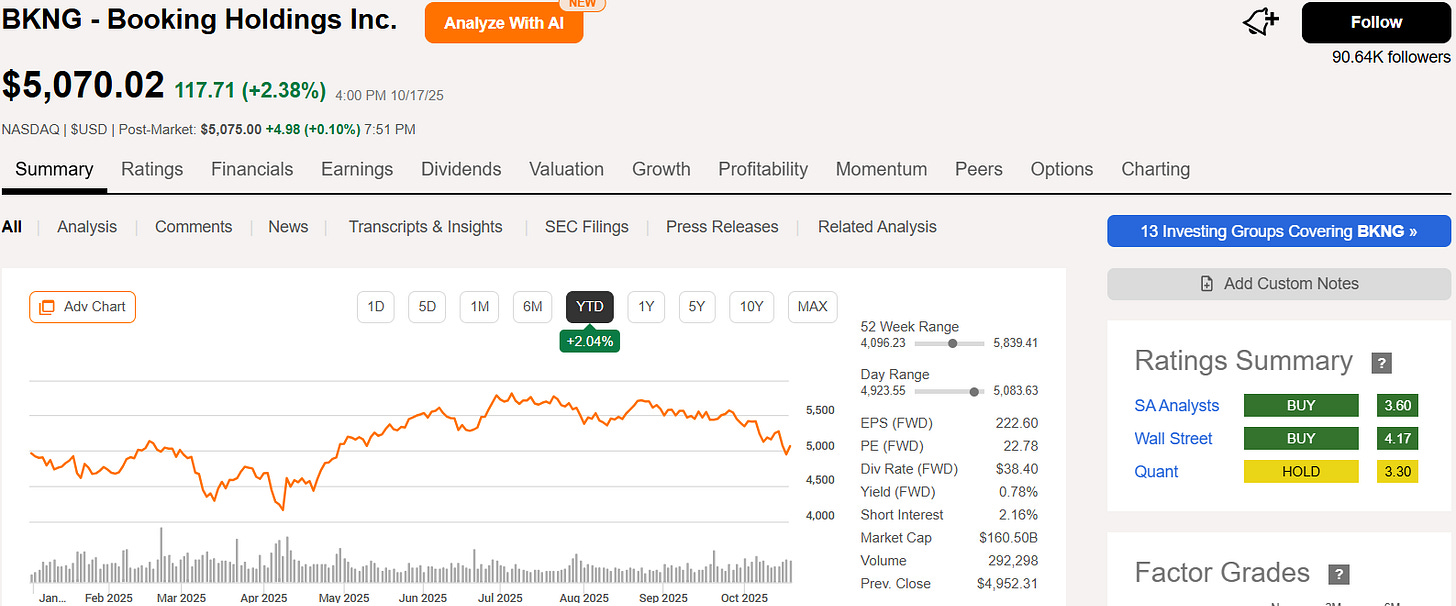Open Quant rating link
This screenshot has width=1456, height=606.
(x=1156, y=472)
